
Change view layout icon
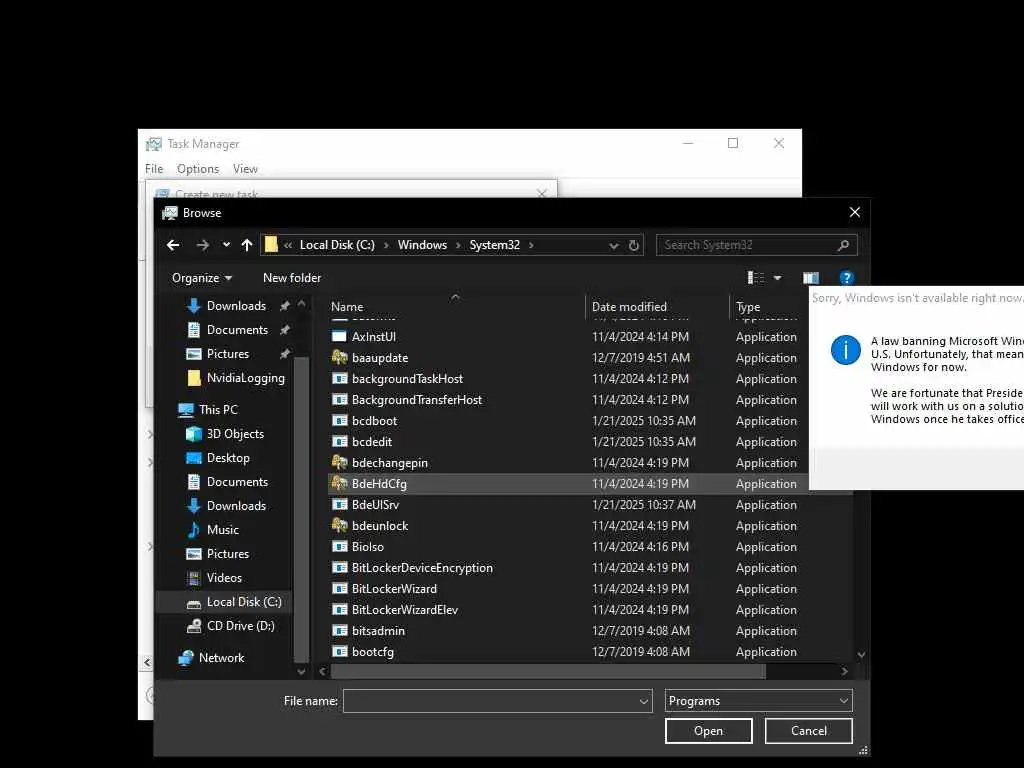(x=756, y=278)
